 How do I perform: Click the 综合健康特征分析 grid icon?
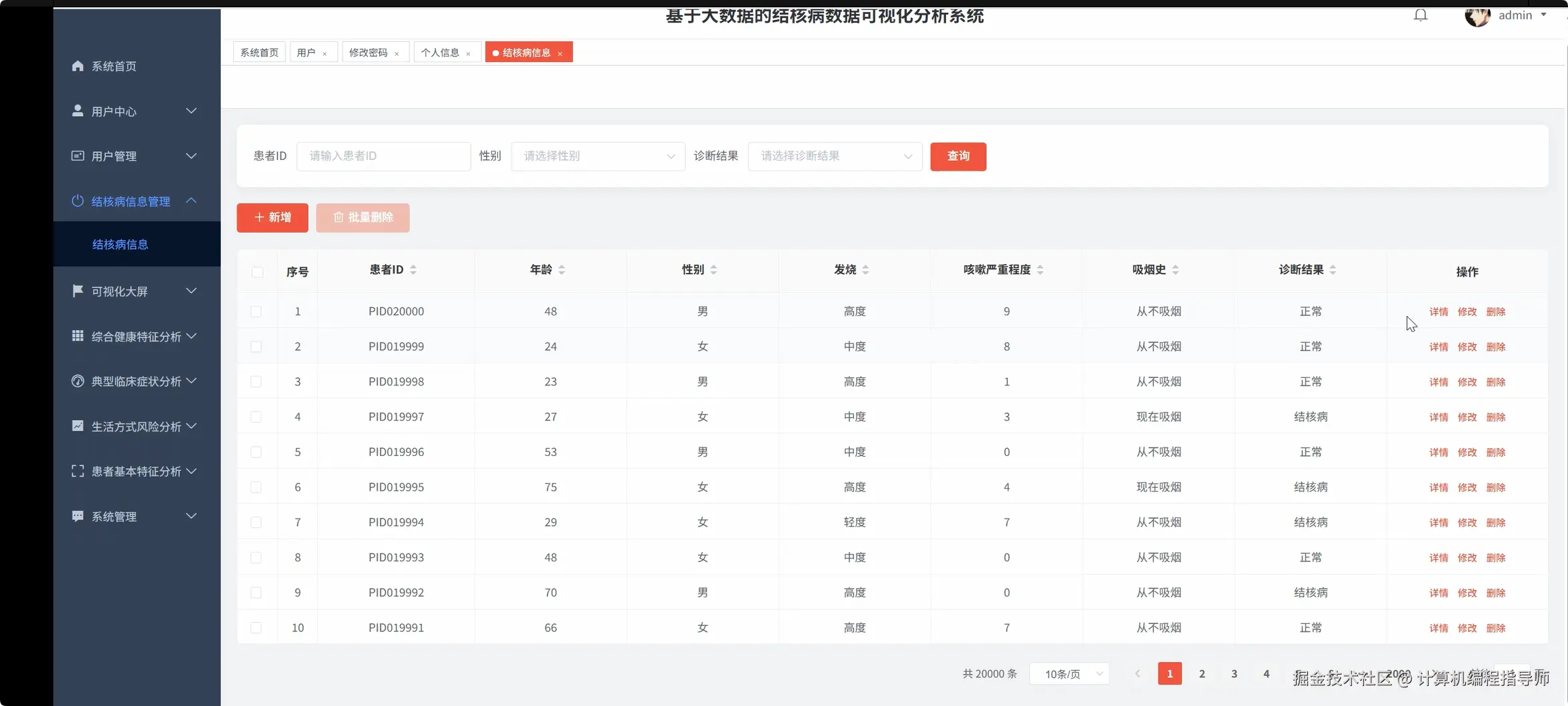77,336
